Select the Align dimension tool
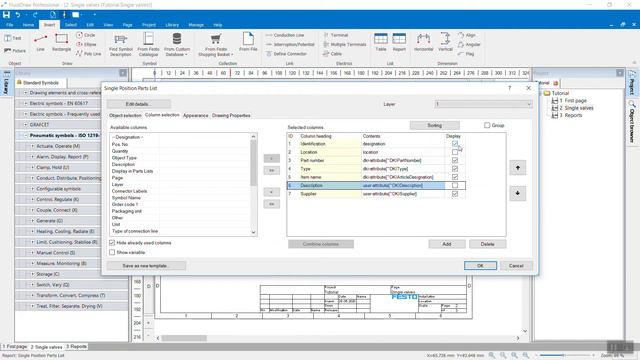Viewport: 640px width, 360px height. coord(467,35)
